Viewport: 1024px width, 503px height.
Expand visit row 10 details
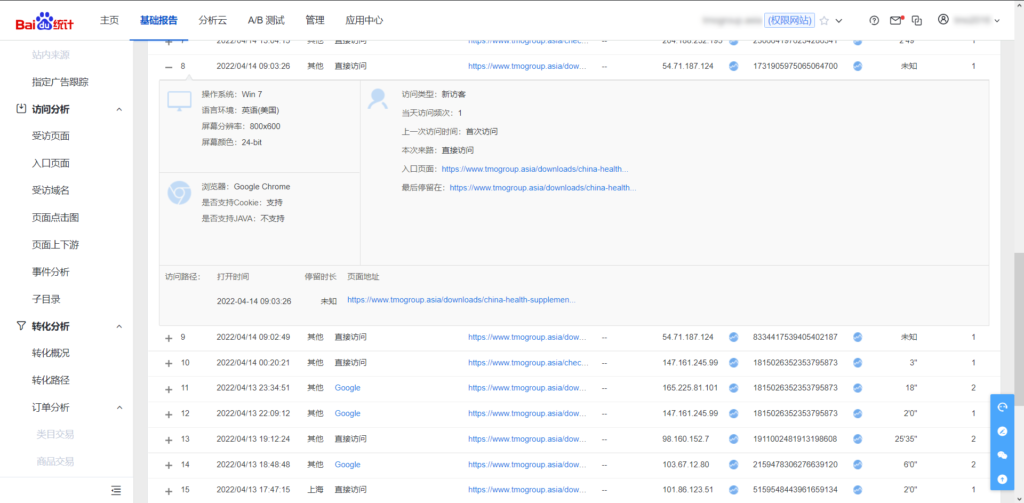point(168,364)
